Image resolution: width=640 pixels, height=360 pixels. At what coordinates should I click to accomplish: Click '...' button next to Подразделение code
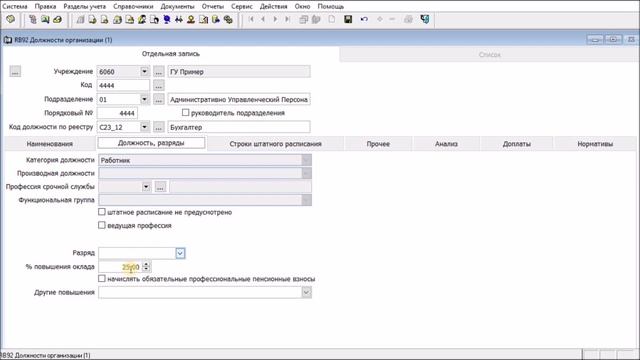coord(158,99)
